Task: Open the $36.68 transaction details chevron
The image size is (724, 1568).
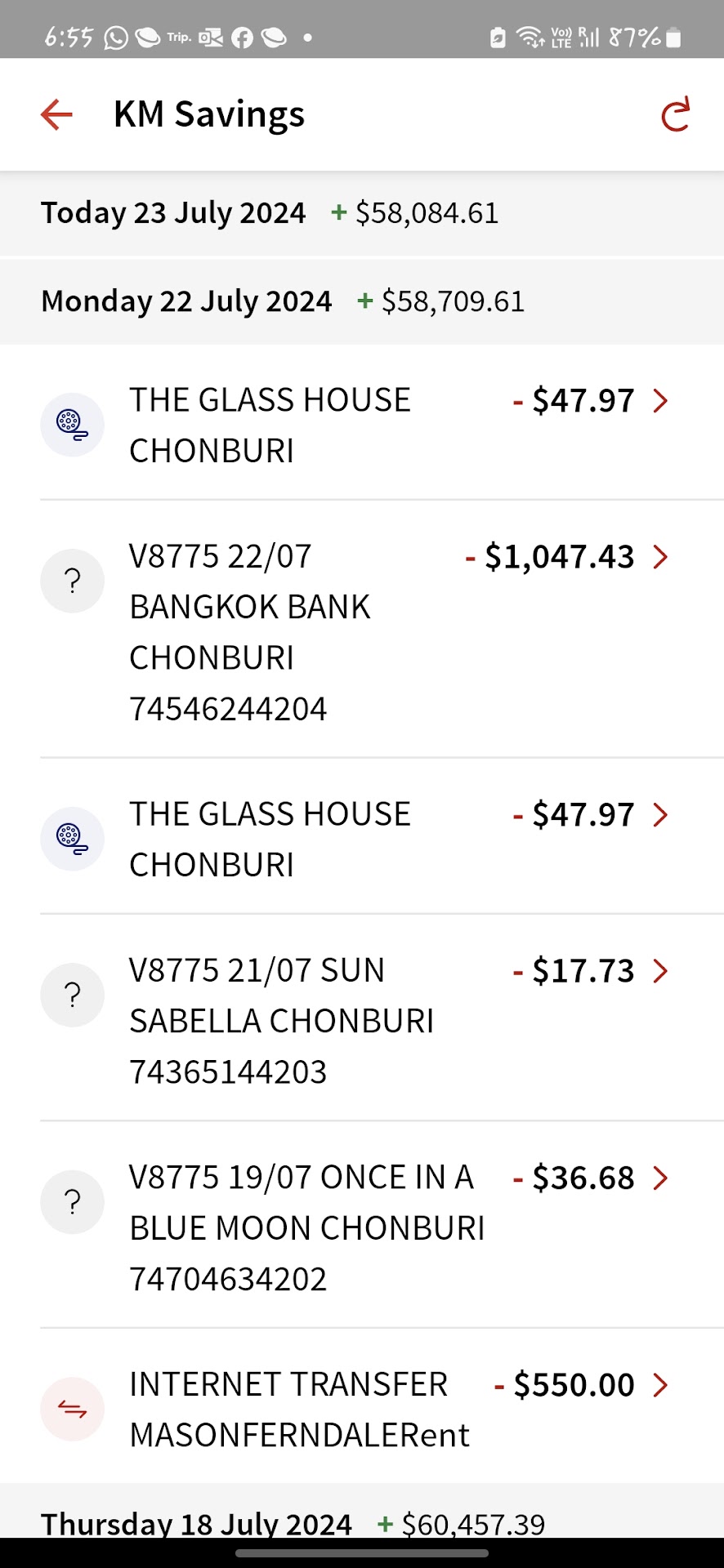Action: [x=660, y=1178]
